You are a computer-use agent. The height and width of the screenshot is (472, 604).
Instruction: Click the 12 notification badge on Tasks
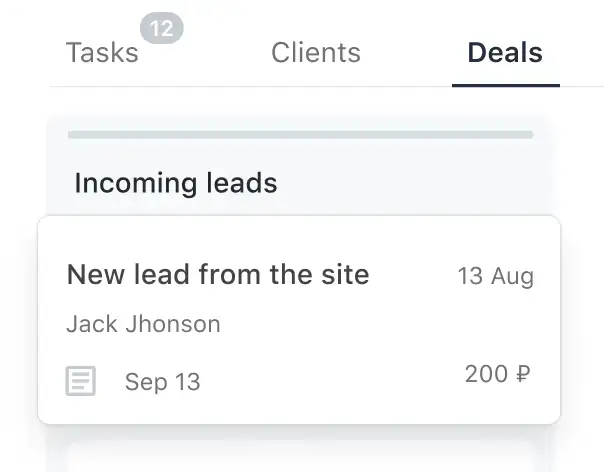pyautogui.click(x=162, y=30)
